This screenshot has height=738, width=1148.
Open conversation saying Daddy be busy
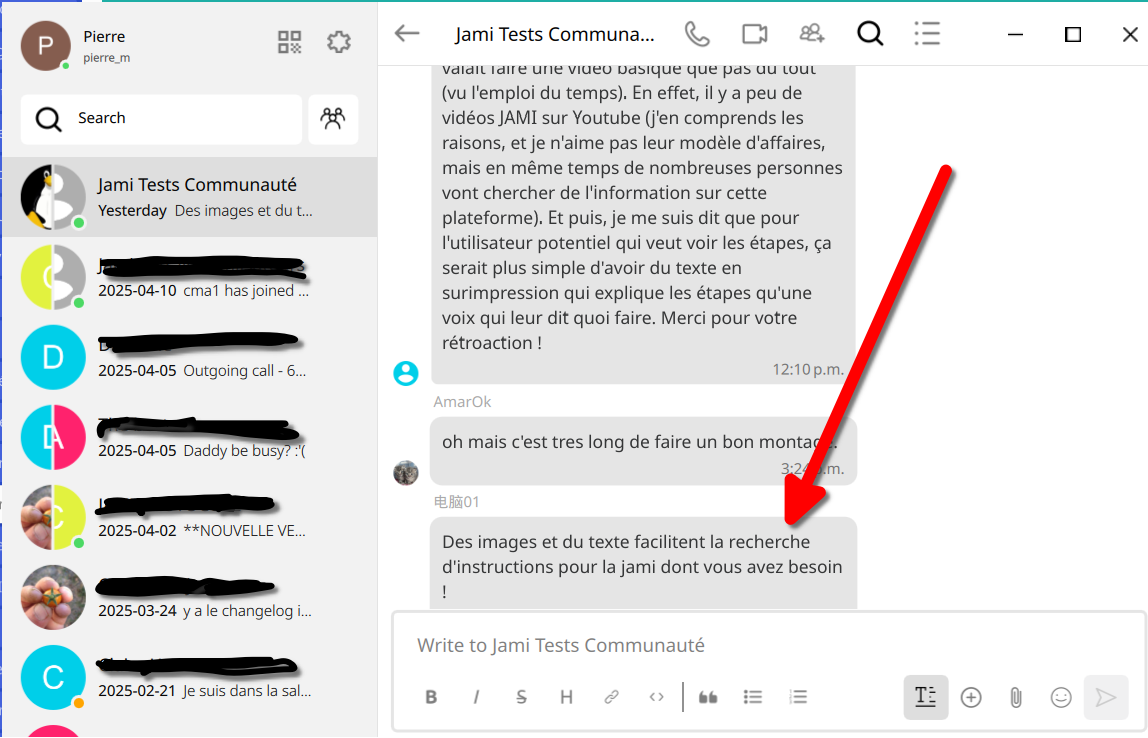pos(190,437)
